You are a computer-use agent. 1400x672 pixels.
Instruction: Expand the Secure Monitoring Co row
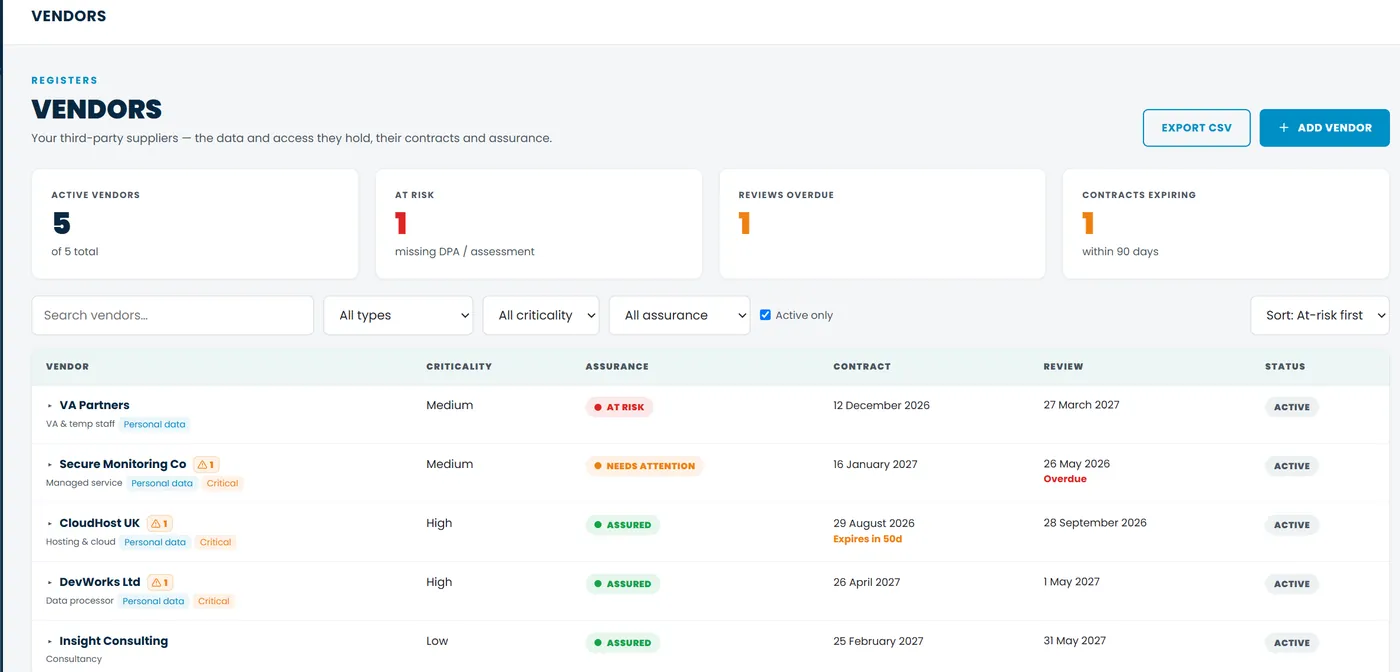(50, 465)
